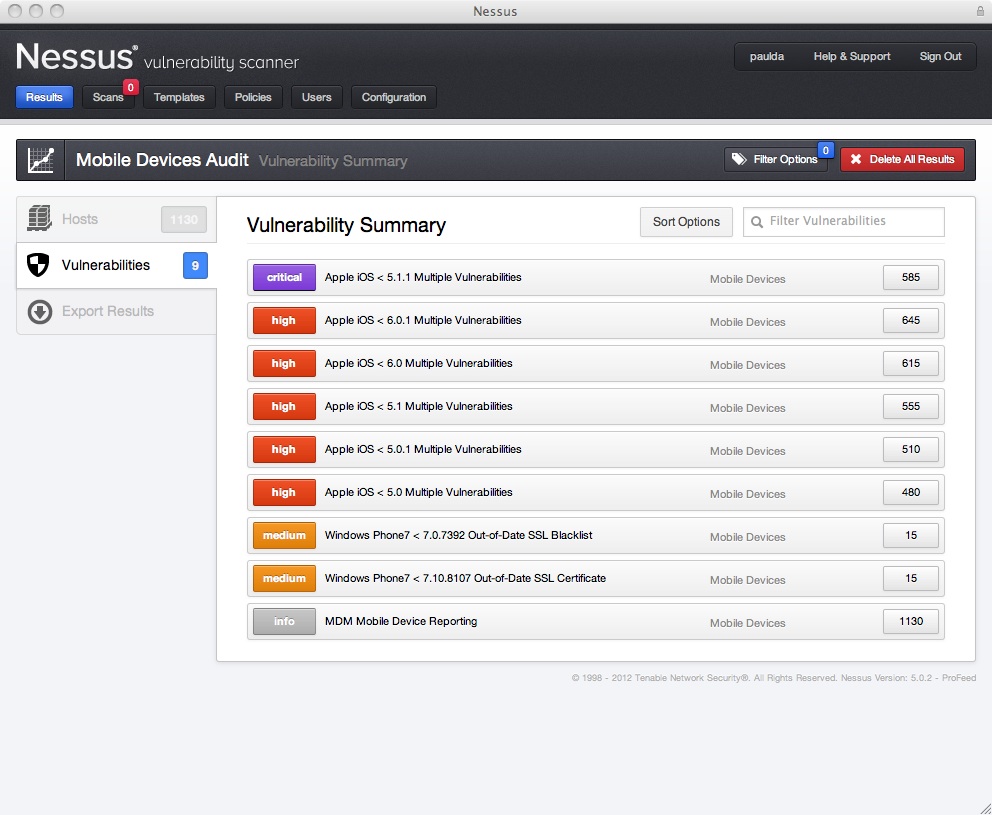
Task: Open Apple iOS < 5.0 Multiple Vulnerabilities
Action: tap(595, 492)
